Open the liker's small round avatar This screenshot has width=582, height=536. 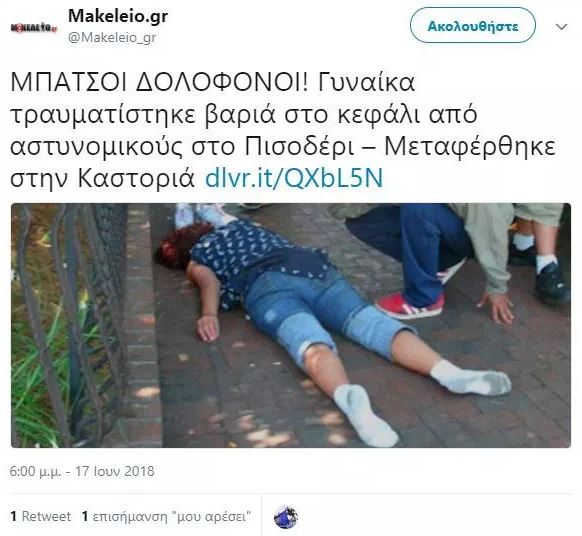(285, 516)
